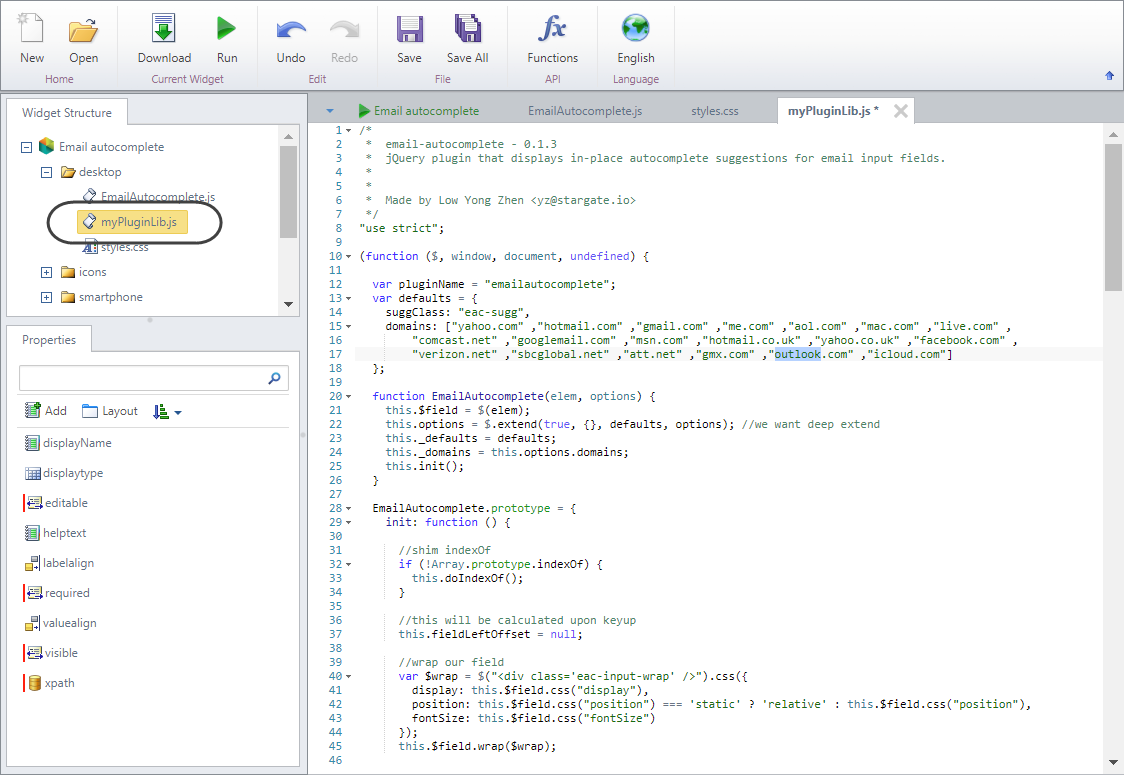Click the "use strict" line in editor
The height and width of the screenshot is (775, 1124).
tap(401, 229)
